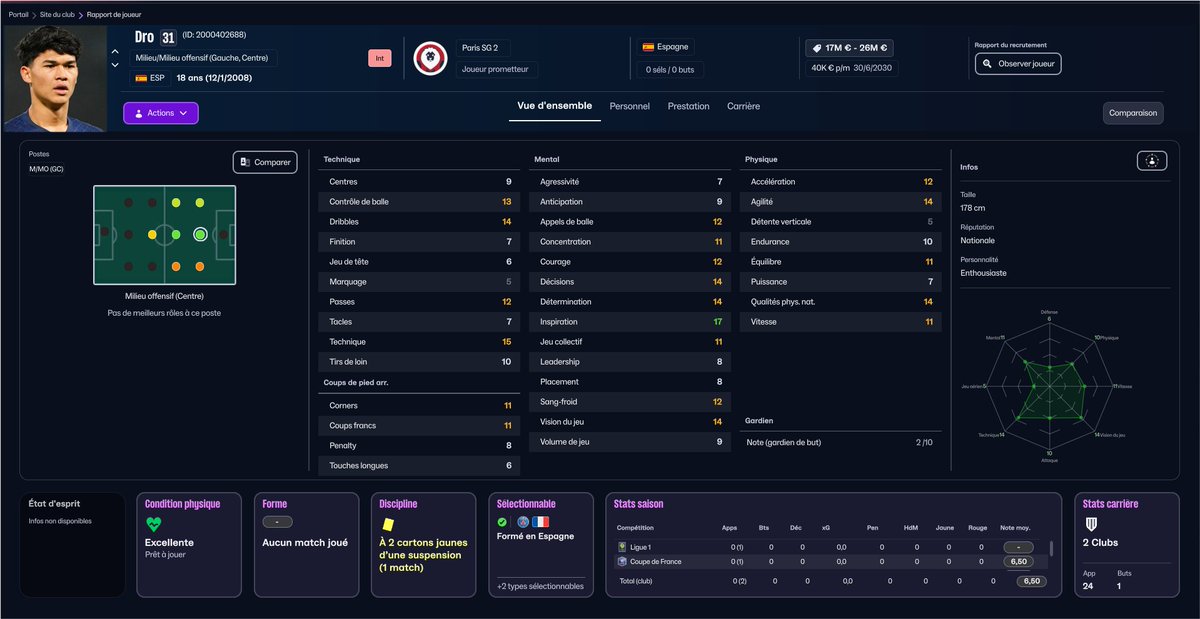The width and height of the screenshot is (1200, 619).
Task: Click the Comparaison button
Action: coord(1133,113)
